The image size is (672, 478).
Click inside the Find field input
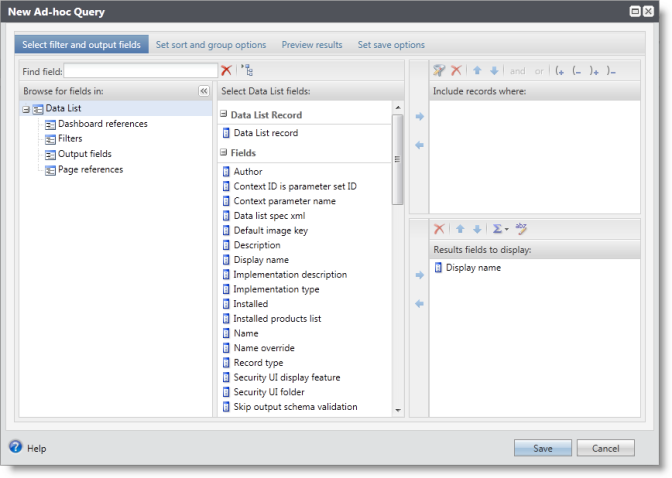point(140,71)
